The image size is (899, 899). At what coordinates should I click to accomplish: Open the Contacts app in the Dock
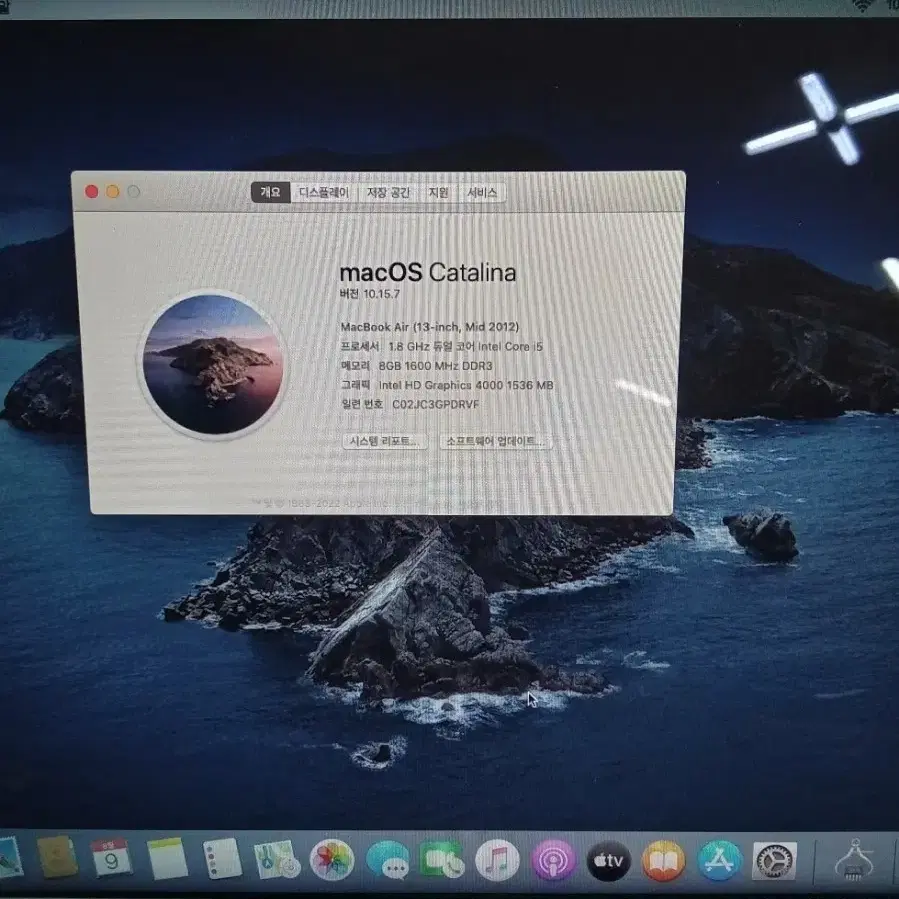click(57, 857)
